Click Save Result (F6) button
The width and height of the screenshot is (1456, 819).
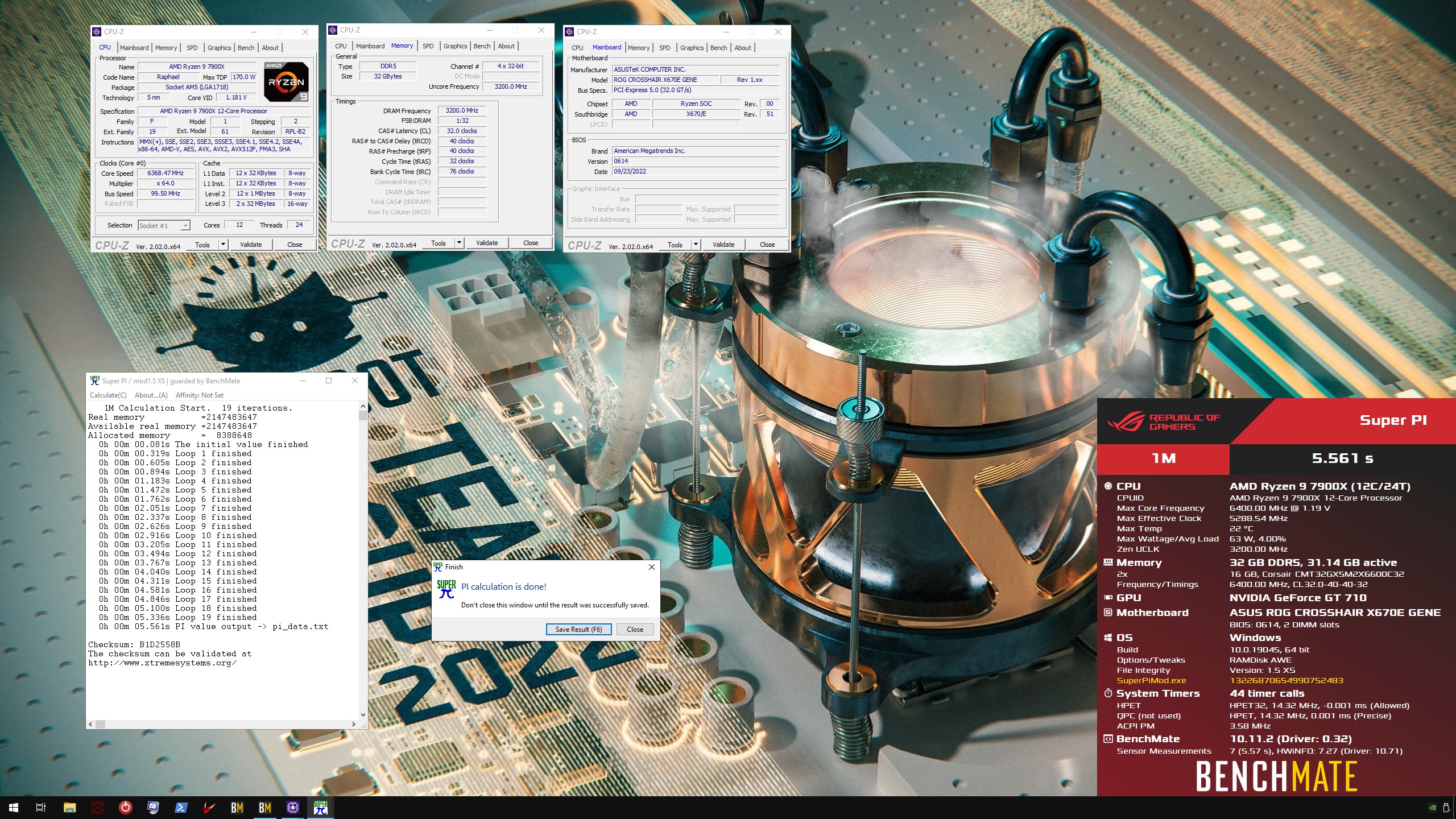578,629
